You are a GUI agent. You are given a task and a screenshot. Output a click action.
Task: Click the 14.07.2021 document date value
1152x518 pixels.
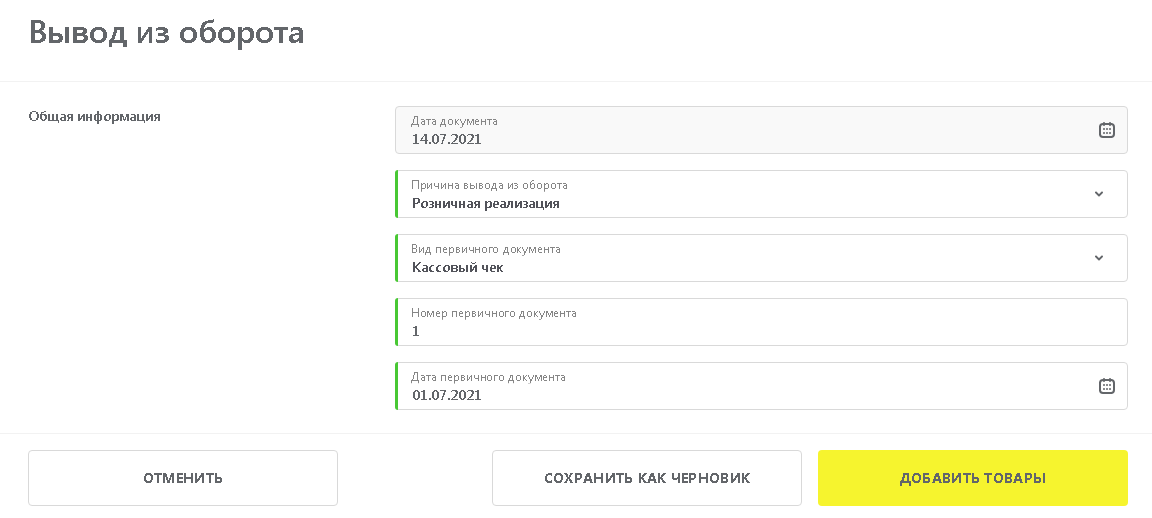447,139
